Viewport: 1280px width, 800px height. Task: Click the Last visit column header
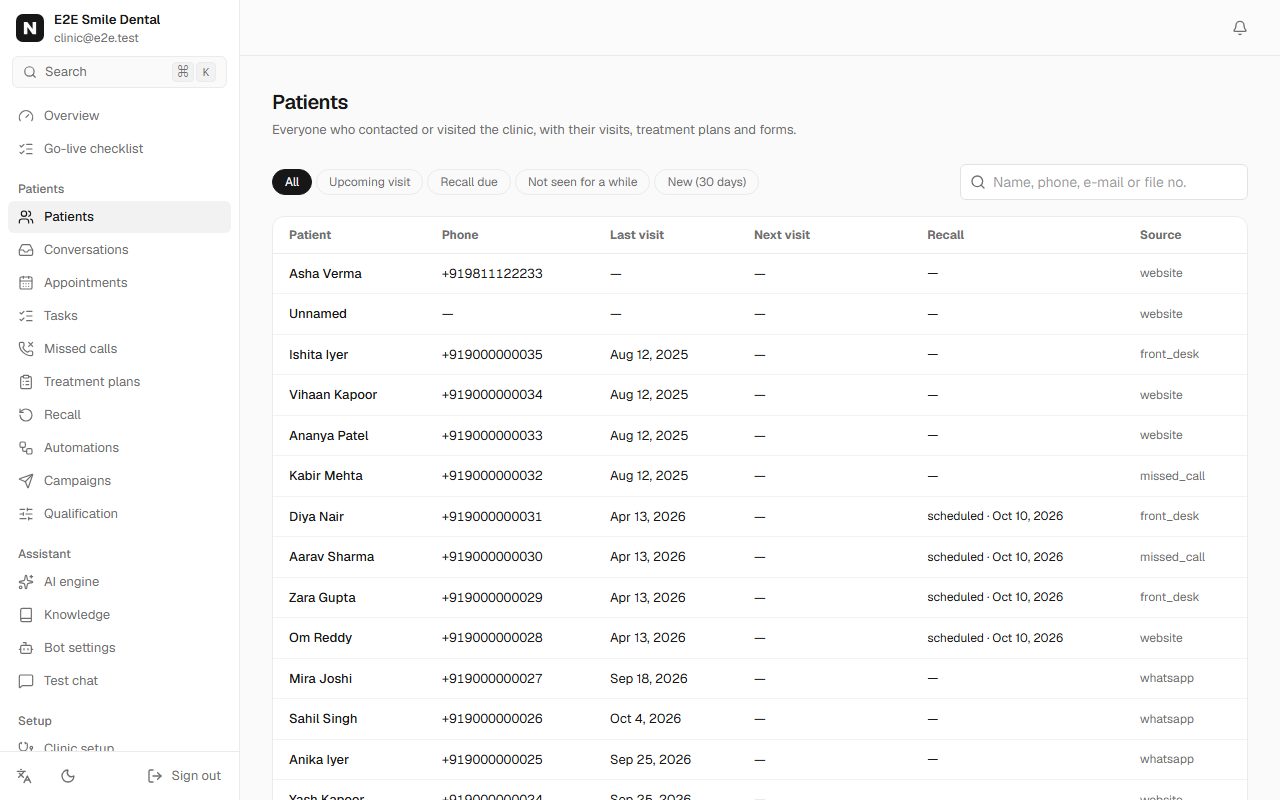point(637,235)
